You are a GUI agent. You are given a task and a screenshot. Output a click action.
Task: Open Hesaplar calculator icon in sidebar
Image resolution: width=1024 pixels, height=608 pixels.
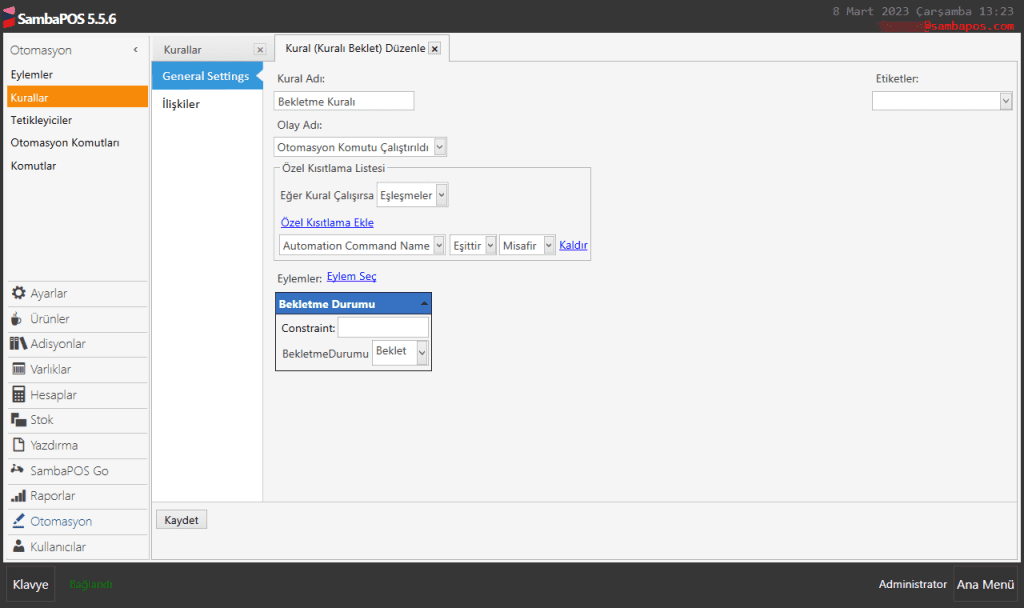[18, 395]
